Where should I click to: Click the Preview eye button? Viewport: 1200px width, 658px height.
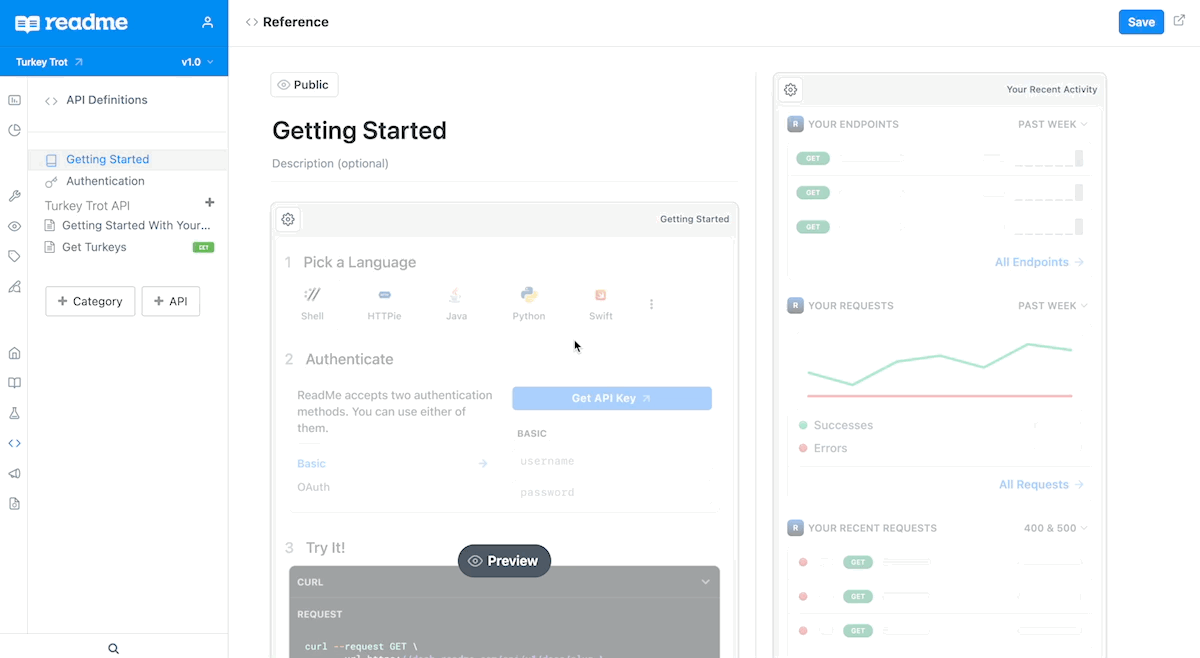click(x=504, y=561)
